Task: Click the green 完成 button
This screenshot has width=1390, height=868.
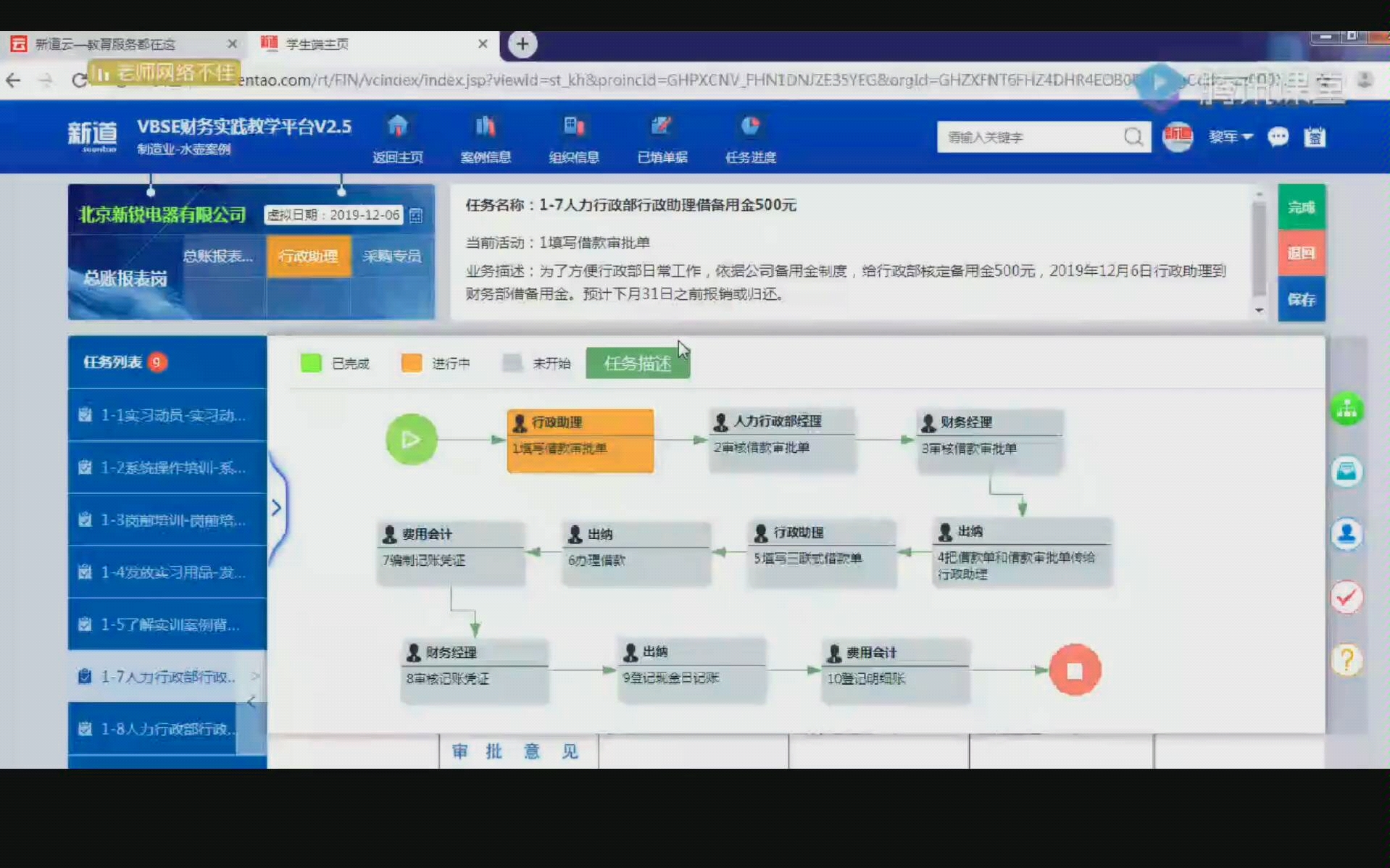Action: 1301,207
